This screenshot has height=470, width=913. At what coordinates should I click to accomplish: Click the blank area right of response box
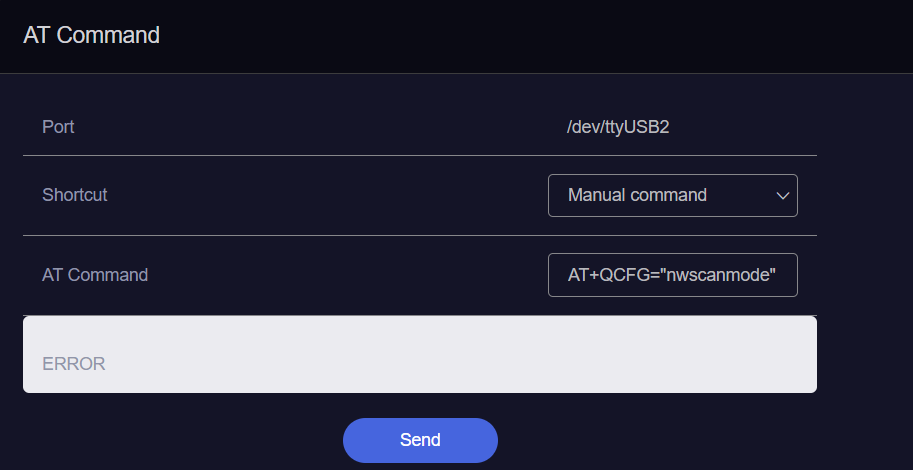click(x=865, y=354)
